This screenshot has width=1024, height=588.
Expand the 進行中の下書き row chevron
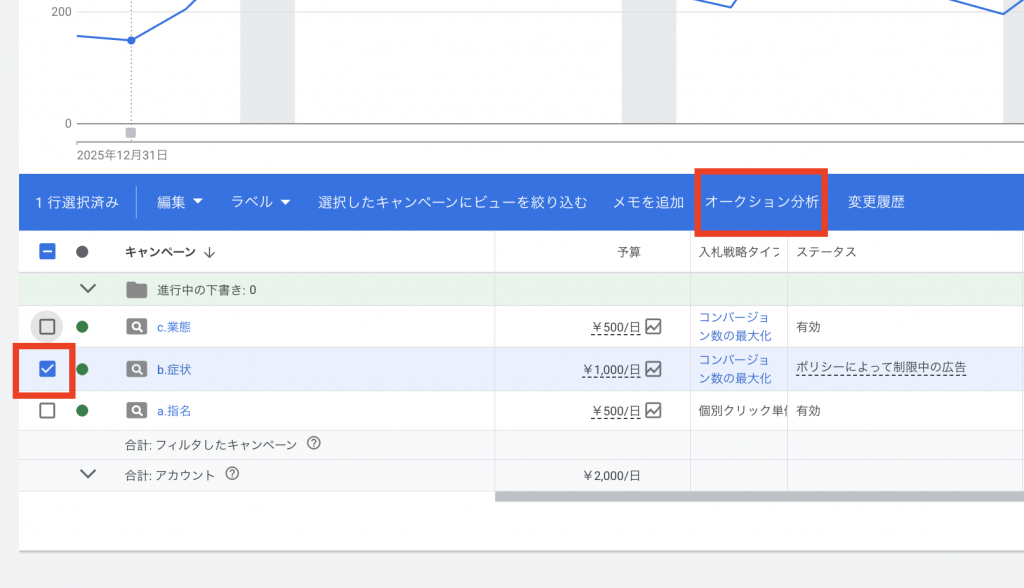[88, 289]
